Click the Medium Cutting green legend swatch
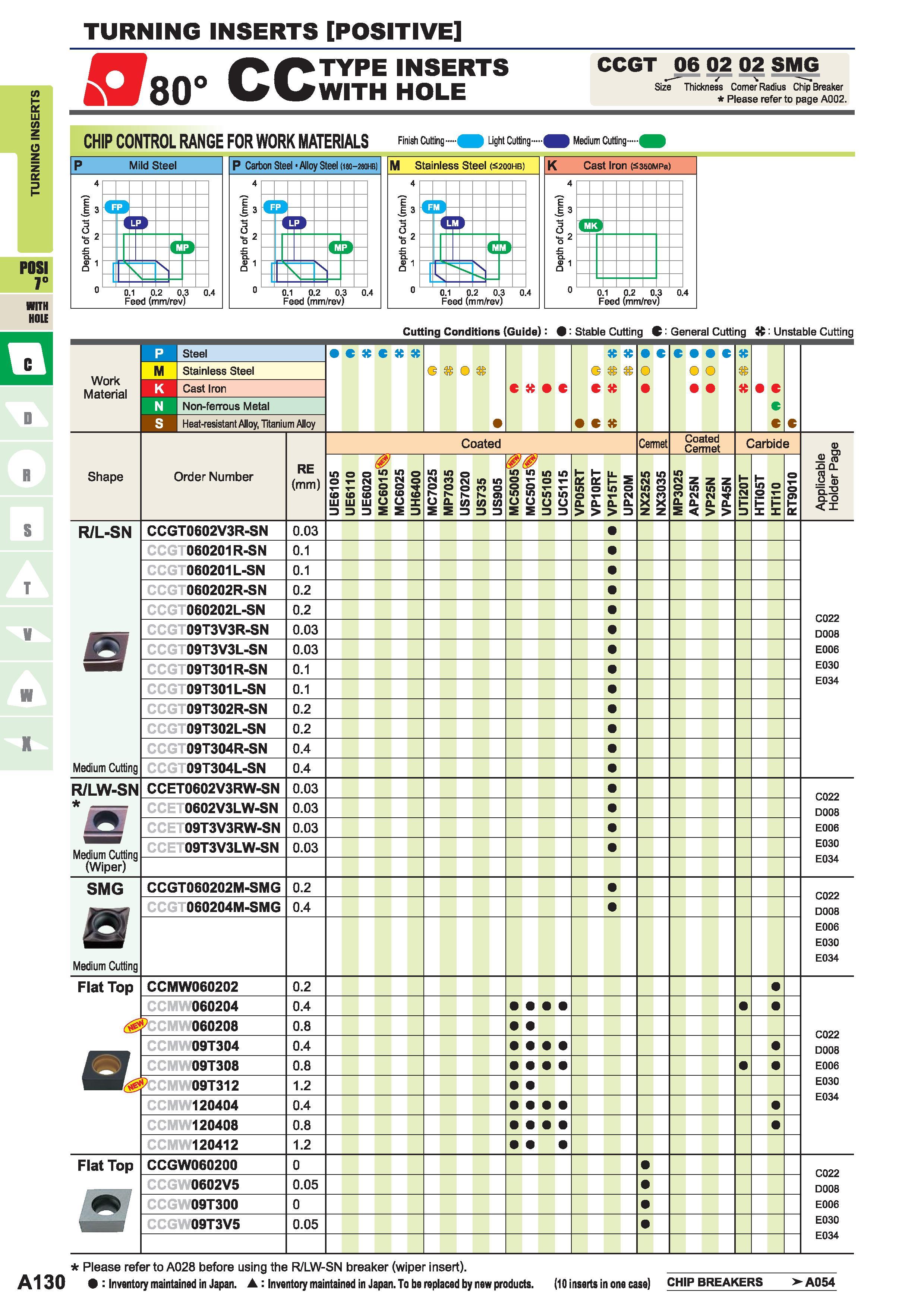This screenshot has height=1308, width=924. 652,141
